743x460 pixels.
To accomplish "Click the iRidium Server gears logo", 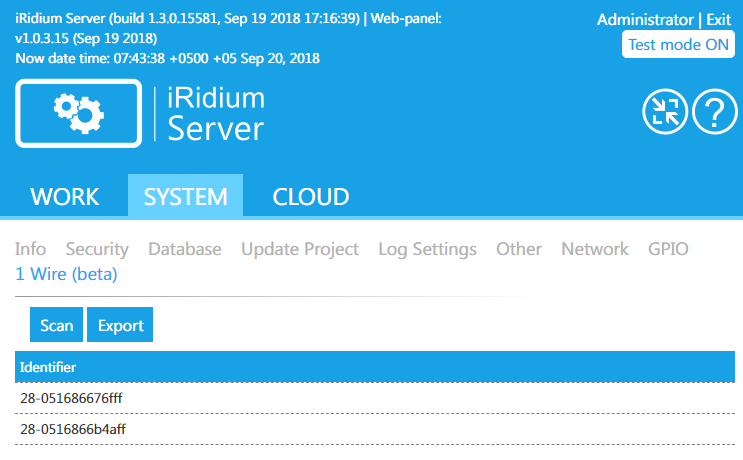I will coord(79,114).
